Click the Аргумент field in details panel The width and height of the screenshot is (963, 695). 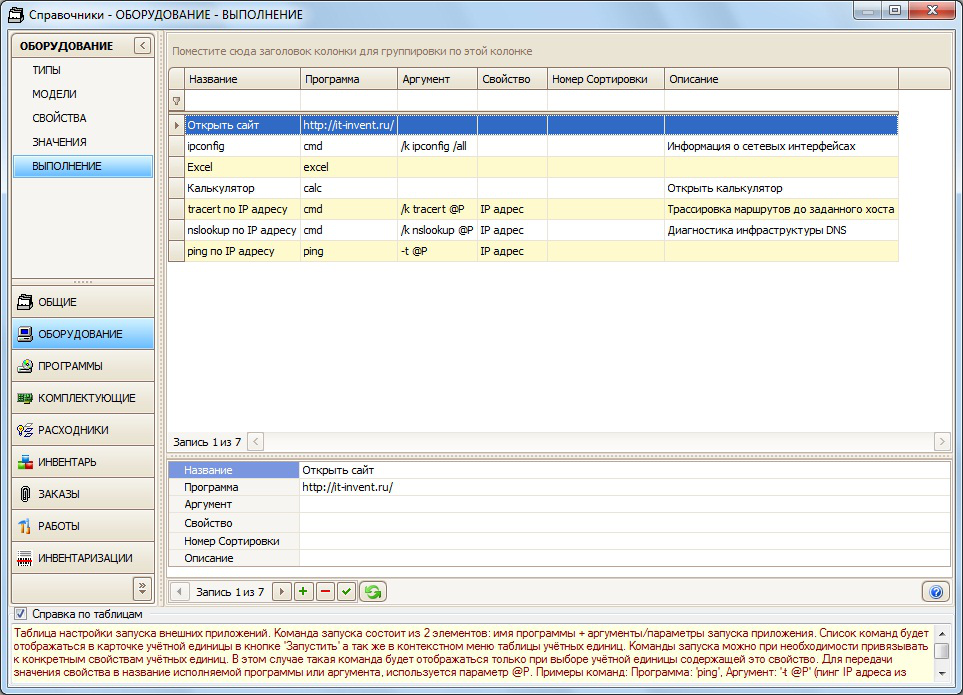click(x=624, y=505)
